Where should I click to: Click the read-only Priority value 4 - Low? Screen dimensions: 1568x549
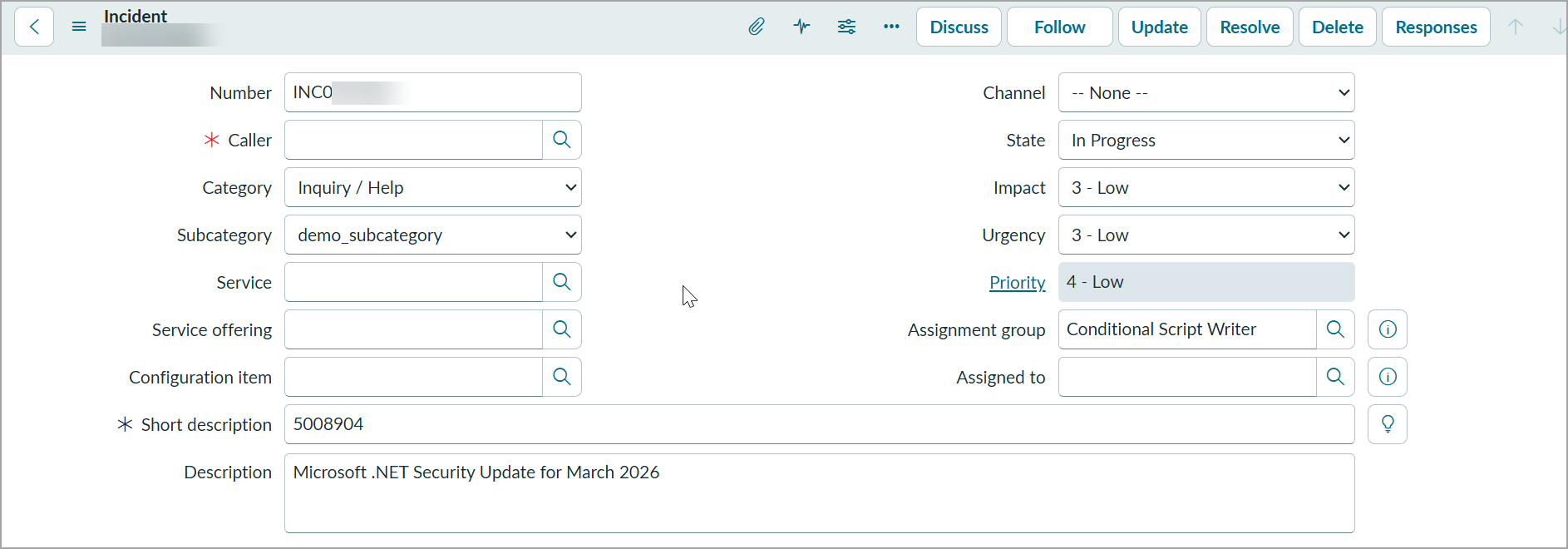coord(1206,282)
